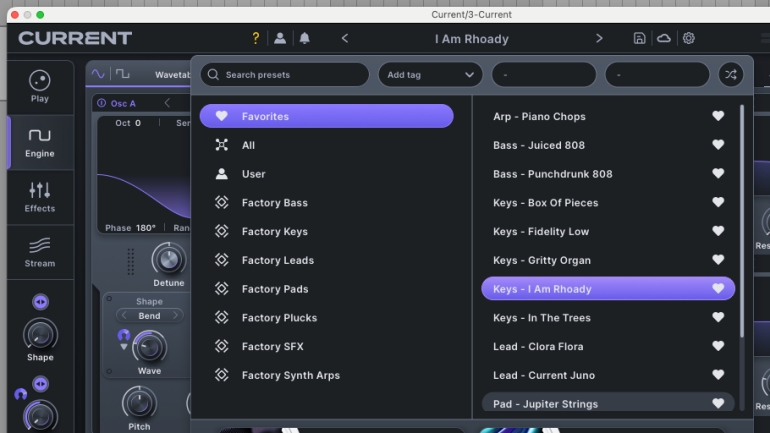Select the Factory Pads category
Image resolution: width=770 pixels, height=433 pixels.
click(x=327, y=289)
